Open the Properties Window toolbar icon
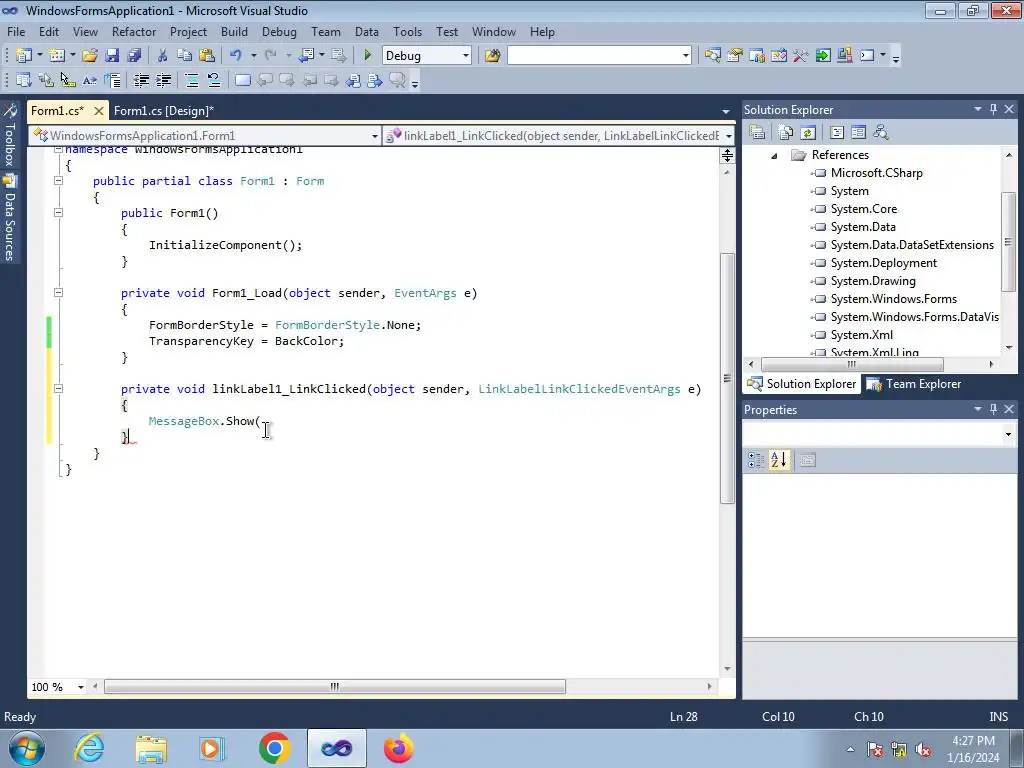This screenshot has height=768, width=1024. 735,56
